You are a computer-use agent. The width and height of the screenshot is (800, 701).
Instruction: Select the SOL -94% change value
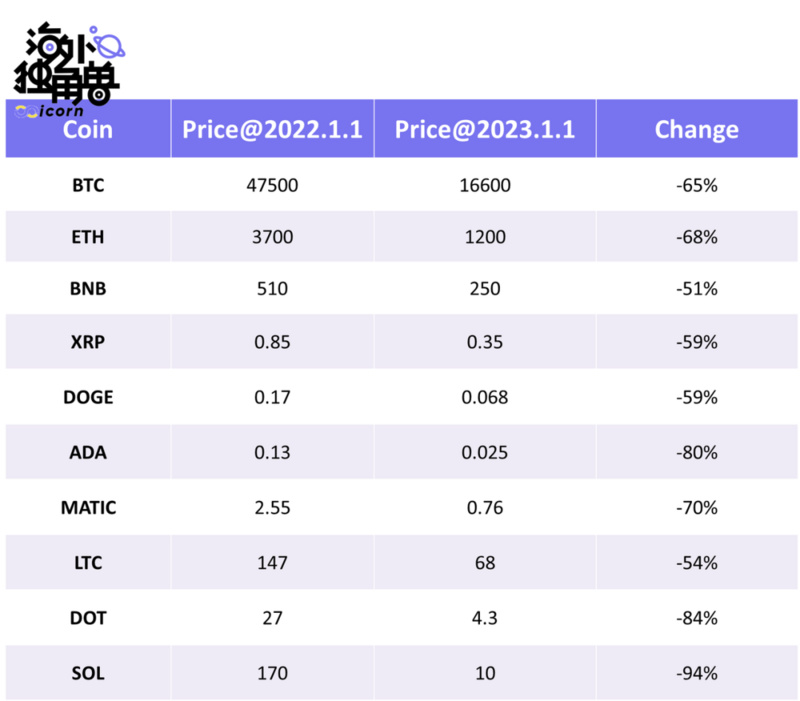[x=696, y=673]
